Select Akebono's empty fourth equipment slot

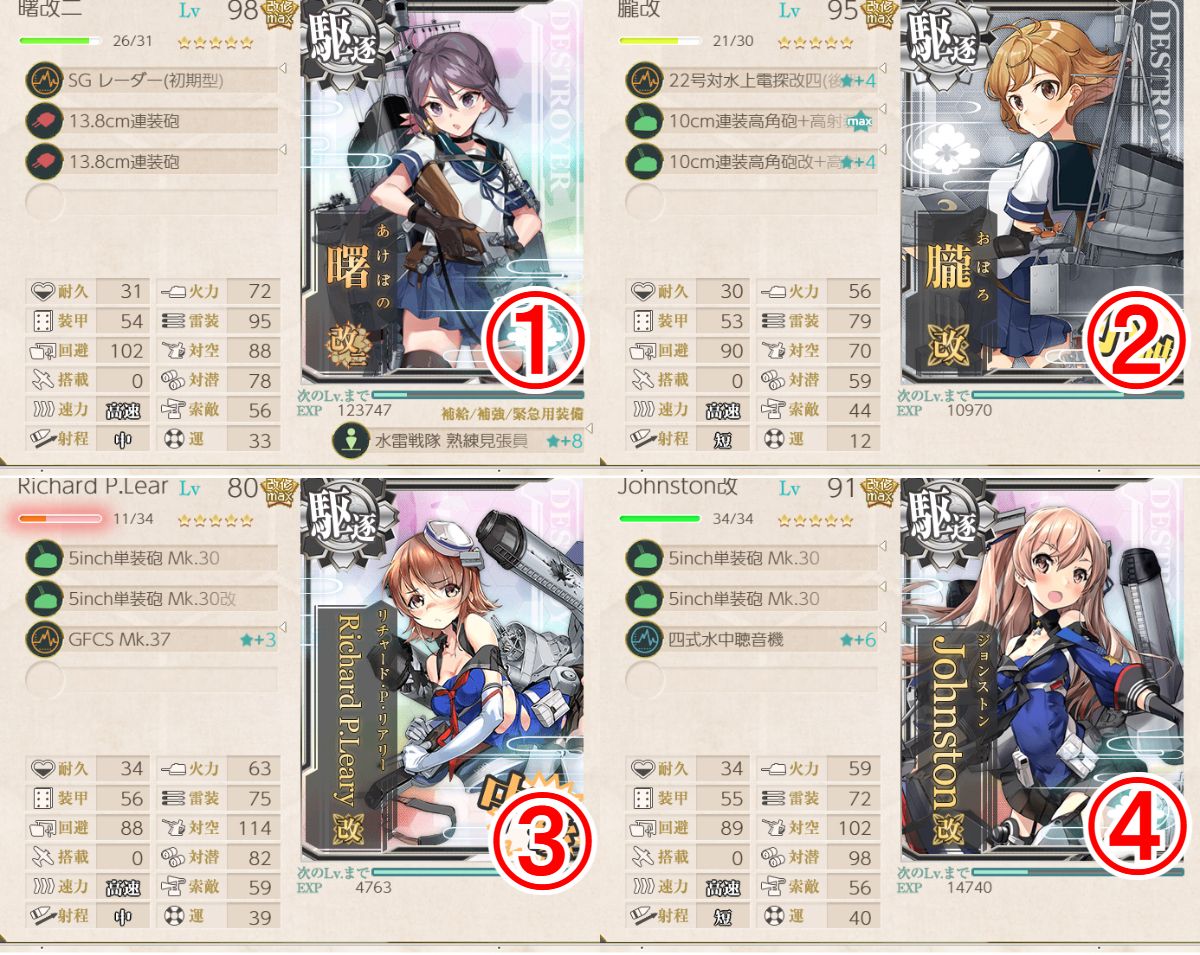[152, 203]
